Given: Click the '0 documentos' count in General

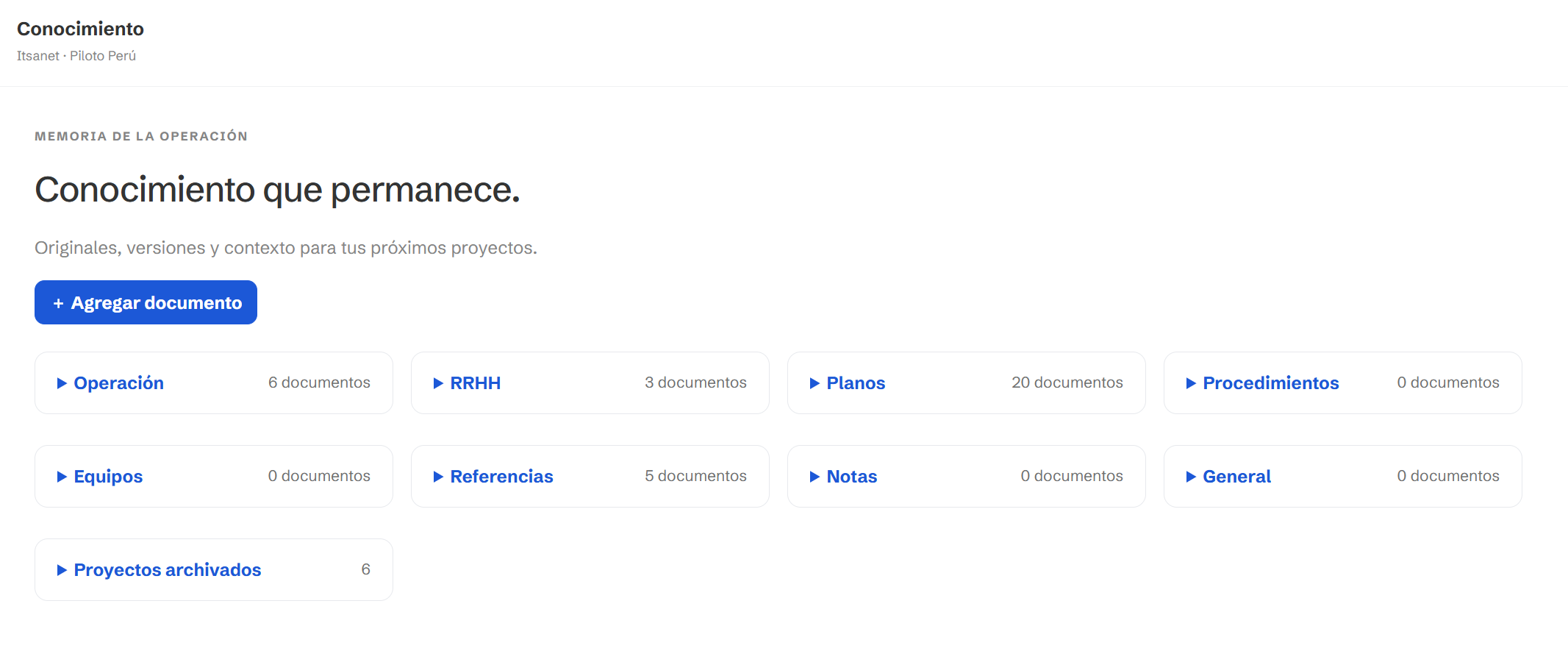Looking at the screenshot, I should [1448, 476].
